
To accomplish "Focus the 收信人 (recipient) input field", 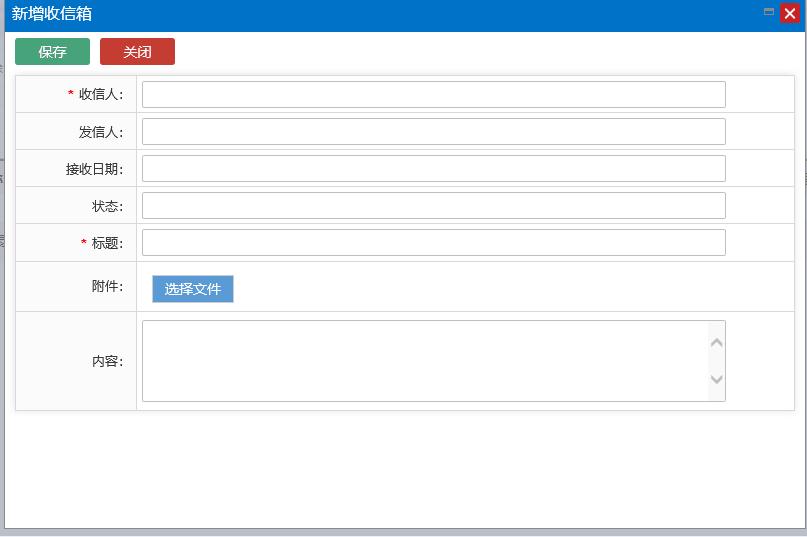I will click(433, 94).
